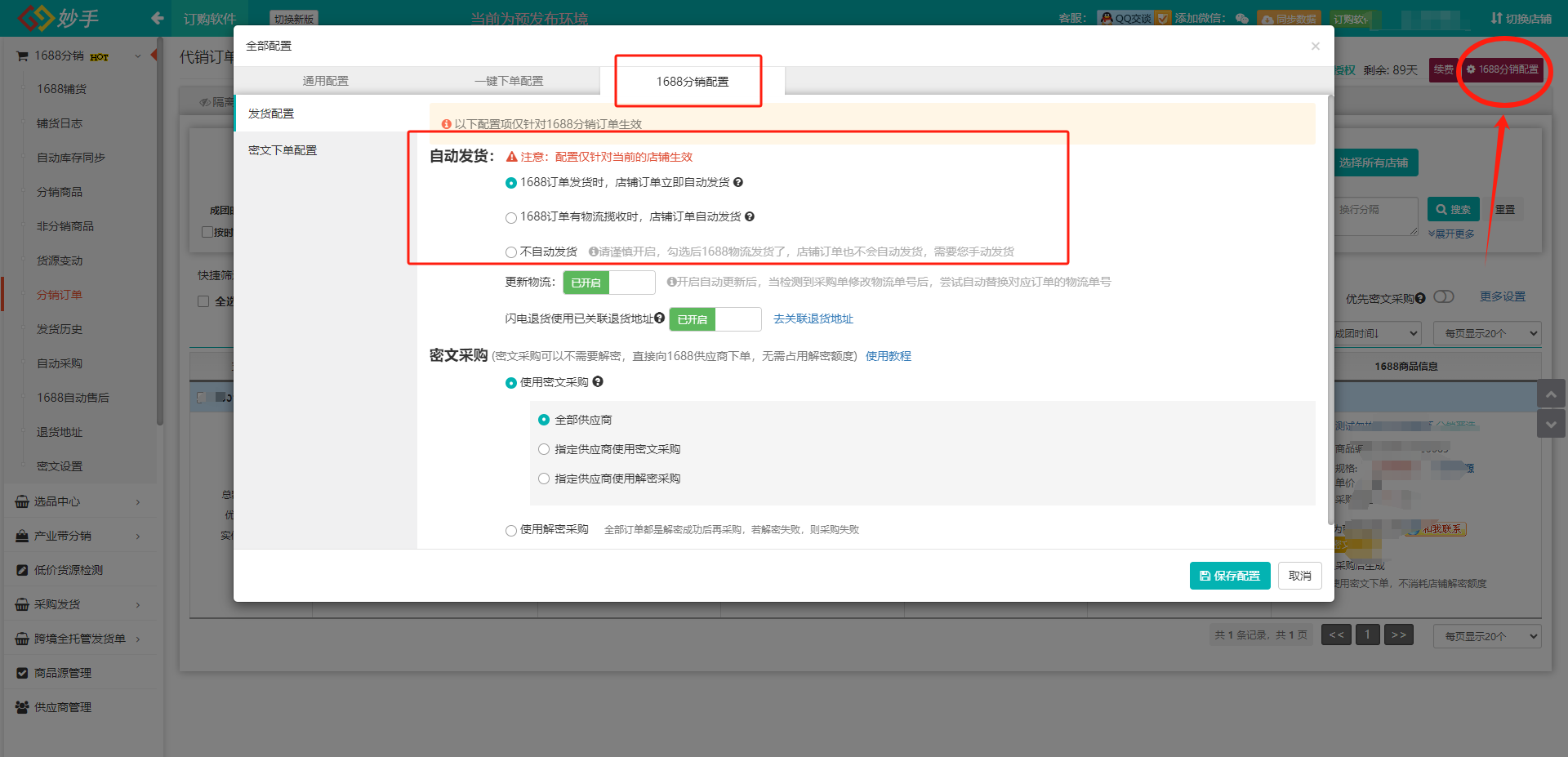Select 全部供应商 radio option
Viewport: 1568px width, 757px height.
(544, 420)
